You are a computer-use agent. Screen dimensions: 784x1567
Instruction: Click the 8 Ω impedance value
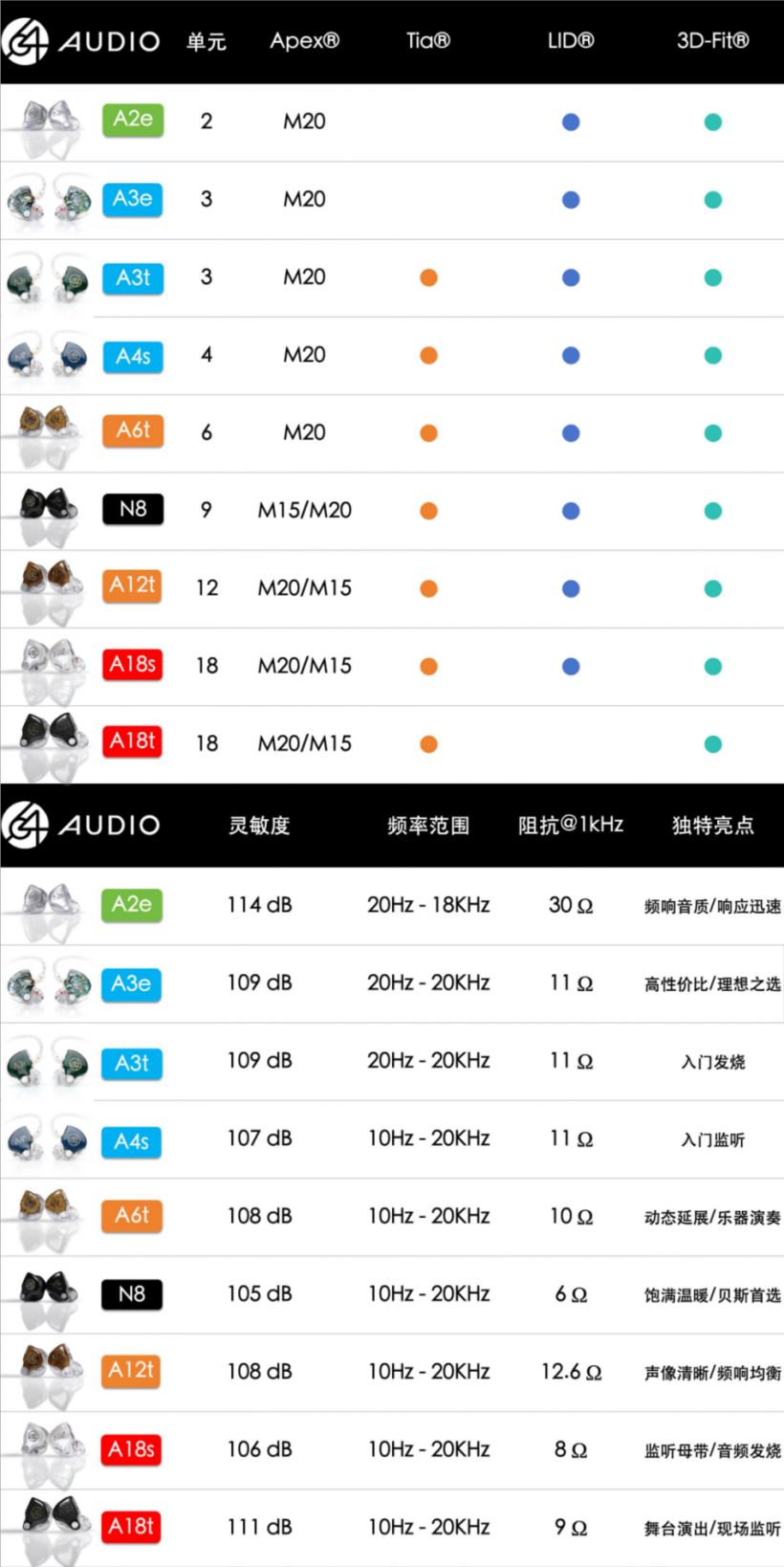click(571, 1450)
